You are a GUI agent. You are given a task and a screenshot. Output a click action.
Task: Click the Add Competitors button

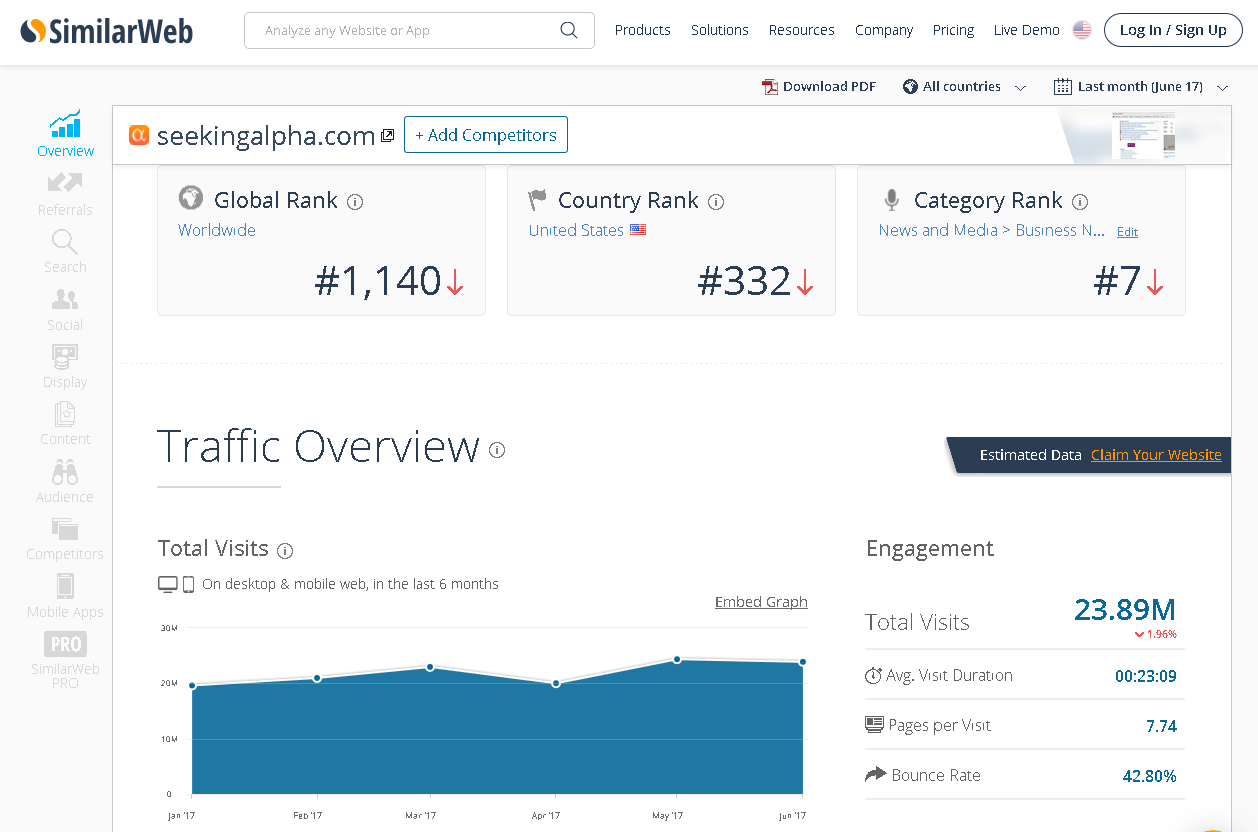486,135
